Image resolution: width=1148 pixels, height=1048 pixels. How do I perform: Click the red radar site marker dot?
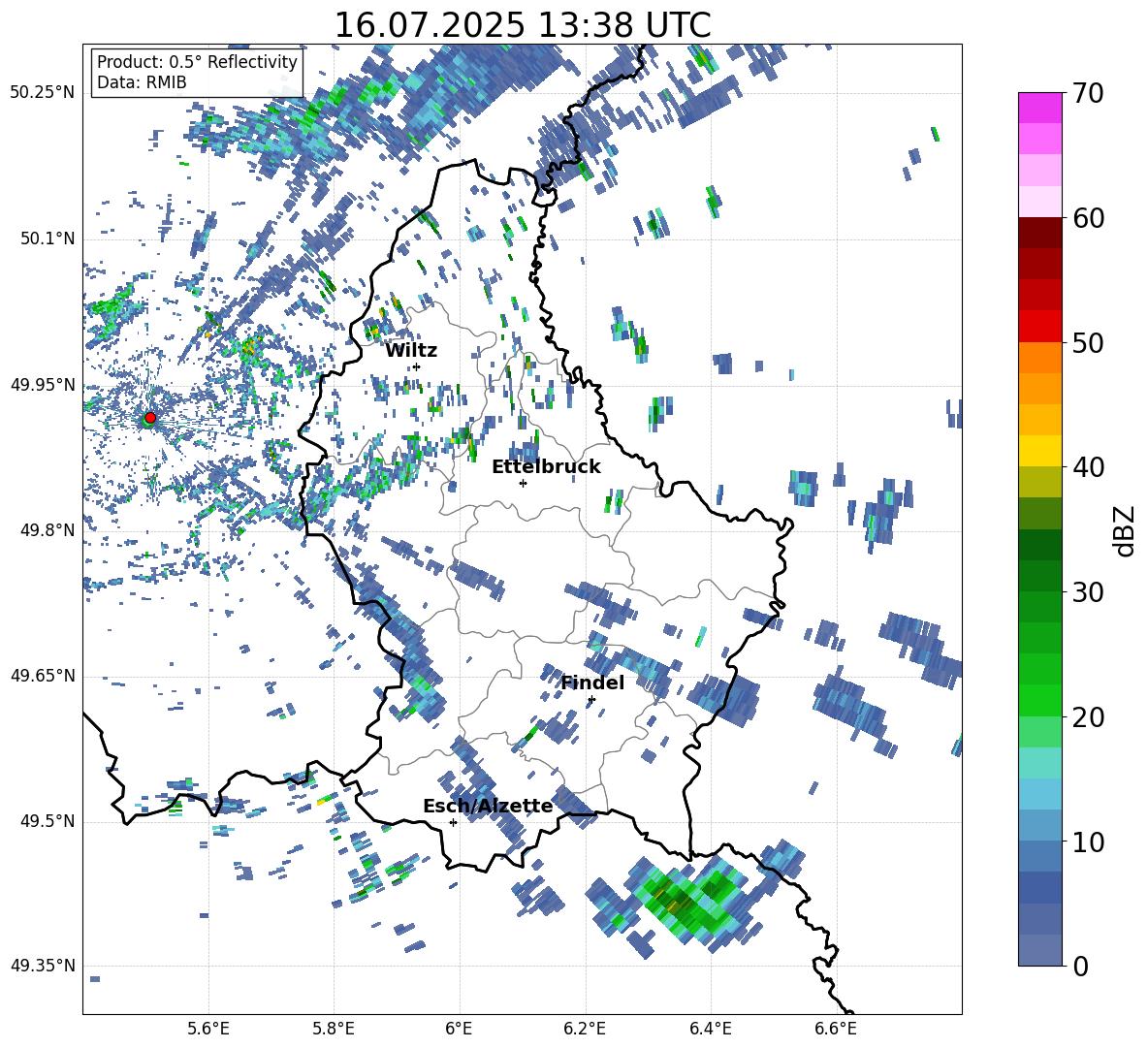click(x=150, y=418)
